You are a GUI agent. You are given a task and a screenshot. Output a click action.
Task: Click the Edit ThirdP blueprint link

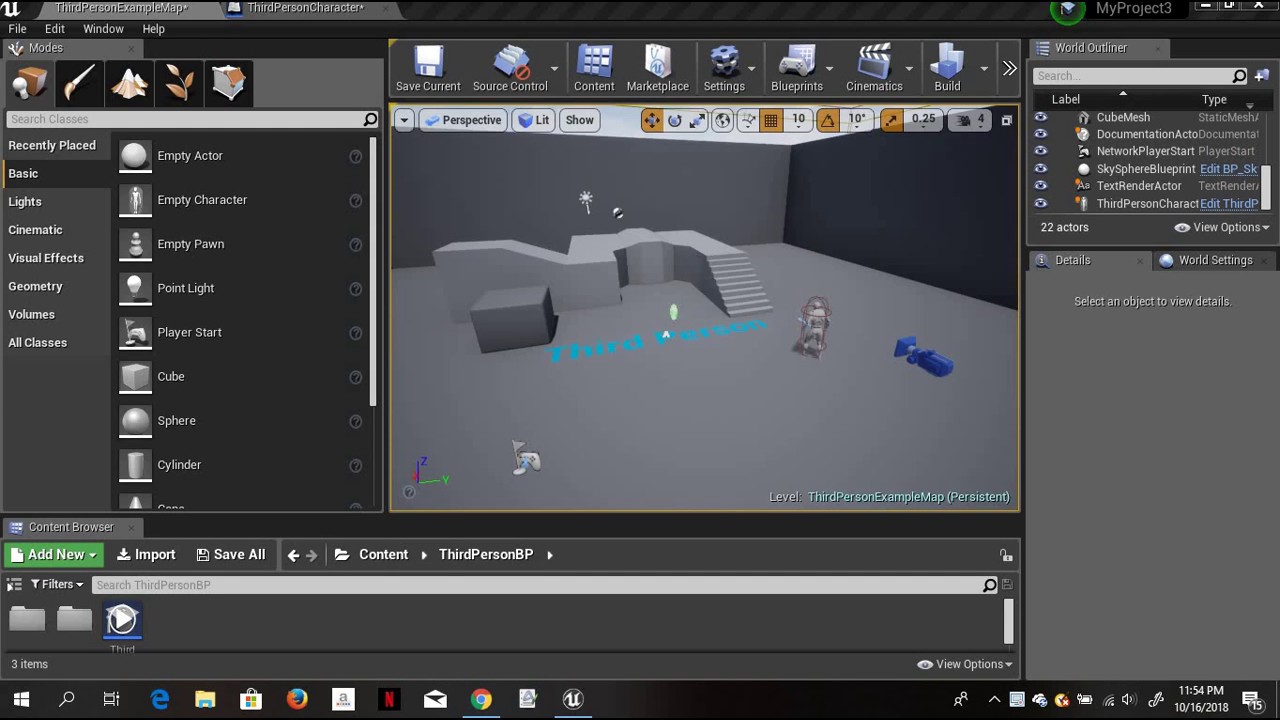(1229, 204)
